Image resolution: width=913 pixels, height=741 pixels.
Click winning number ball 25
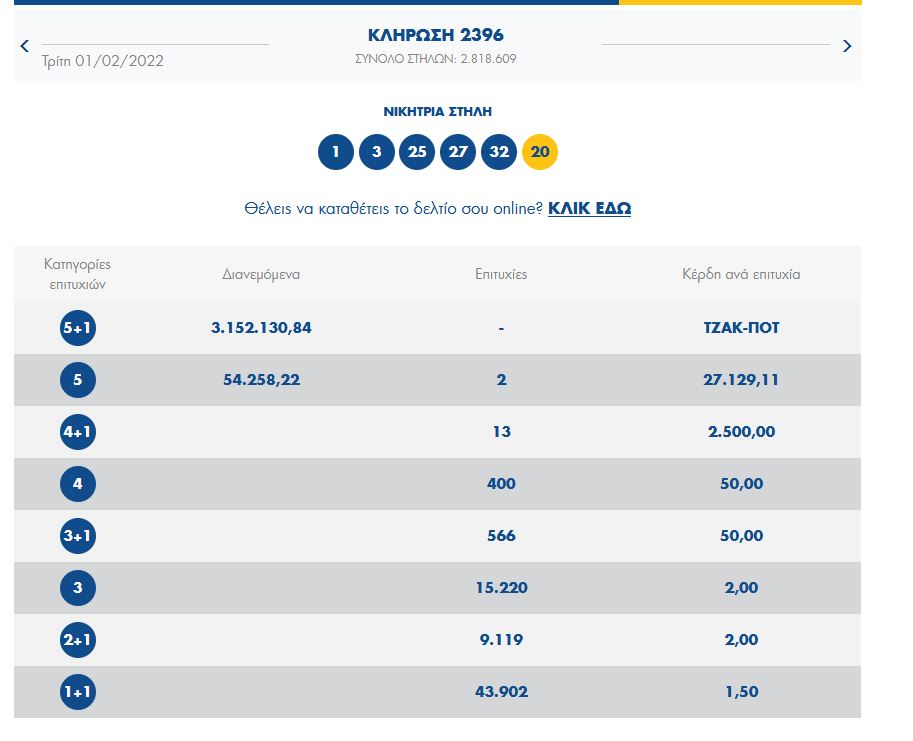[417, 152]
